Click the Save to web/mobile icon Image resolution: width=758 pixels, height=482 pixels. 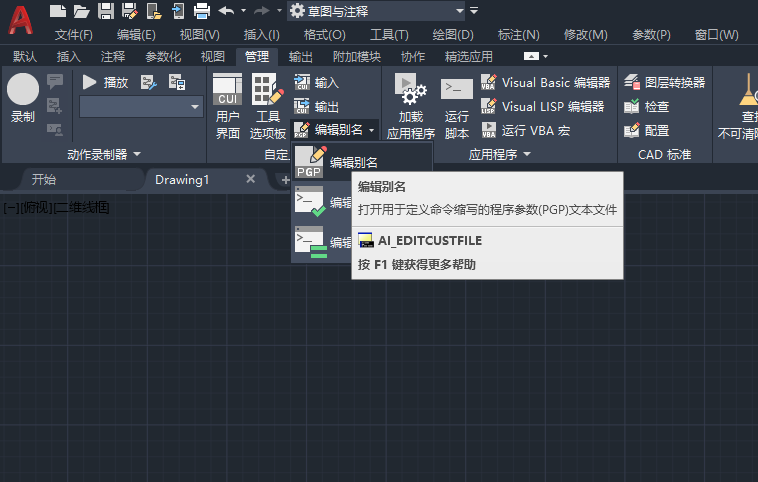tap(178, 11)
